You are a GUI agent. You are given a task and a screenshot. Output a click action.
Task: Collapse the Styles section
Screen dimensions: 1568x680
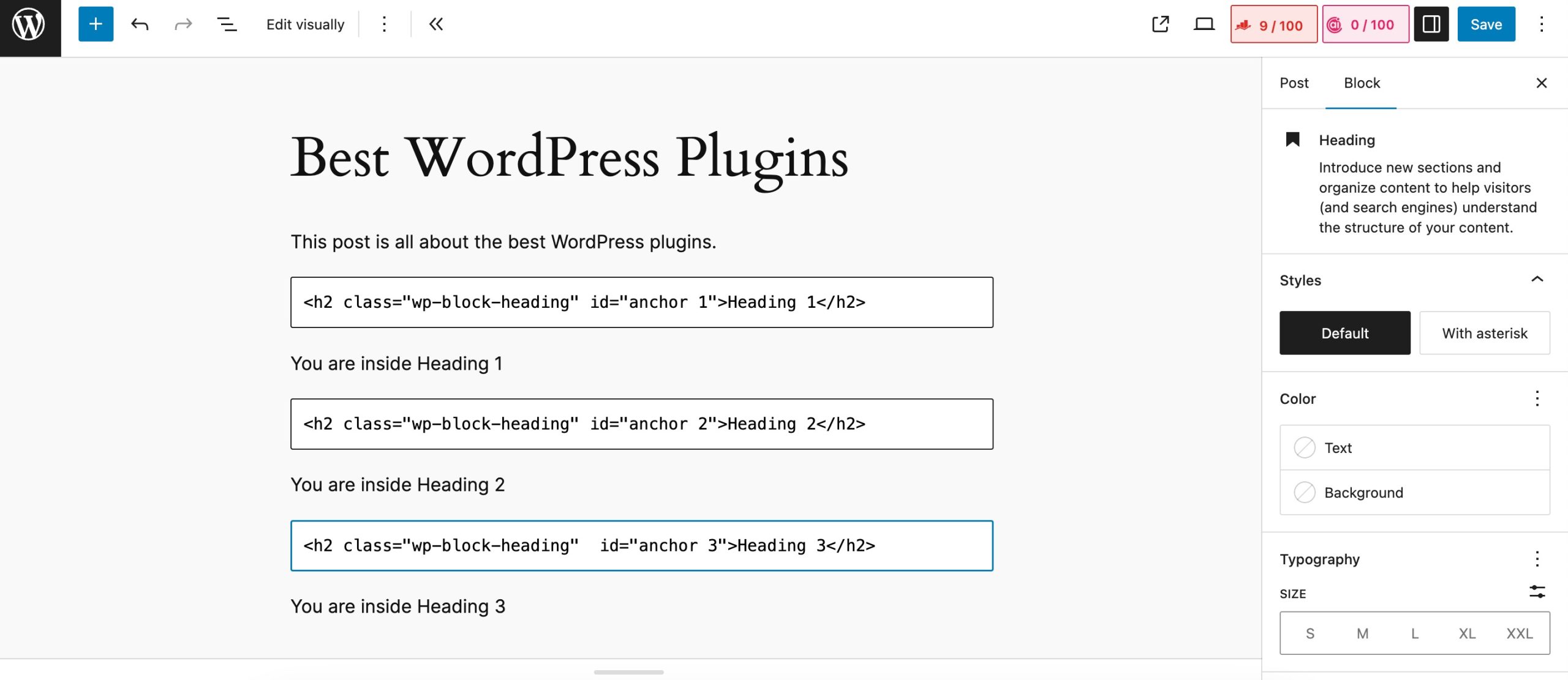pos(1537,280)
